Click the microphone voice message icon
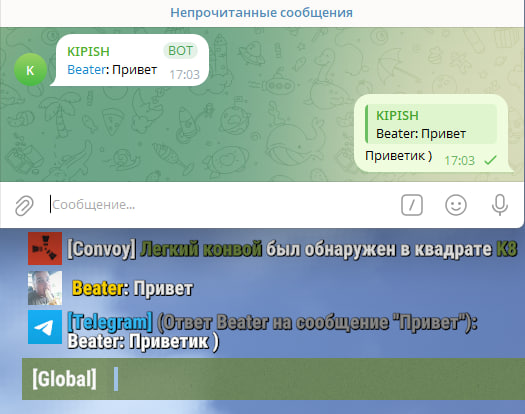This screenshot has height=414, width=525. click(x=500, y=205)
